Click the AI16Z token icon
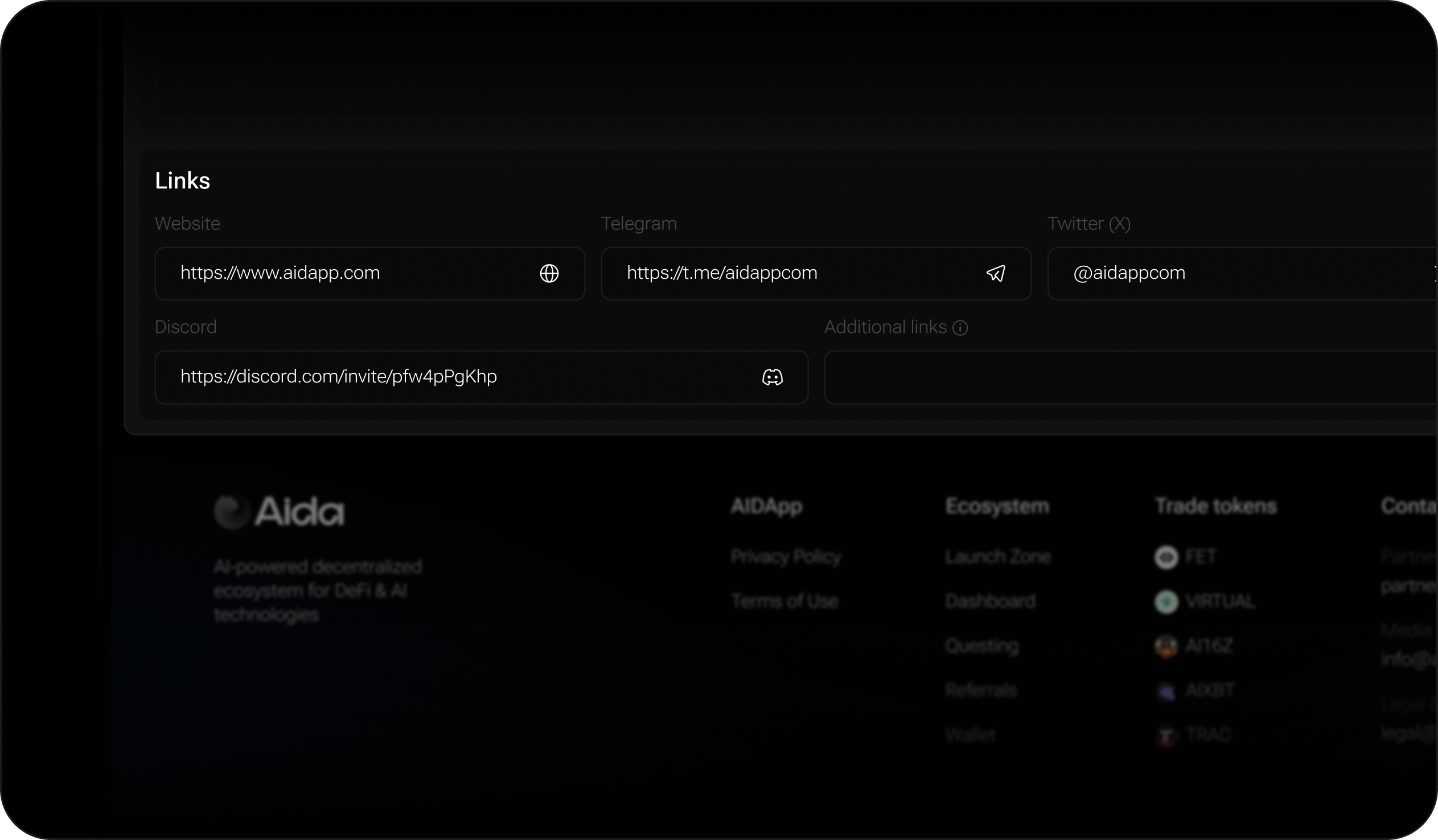 tap(1166, 646)
